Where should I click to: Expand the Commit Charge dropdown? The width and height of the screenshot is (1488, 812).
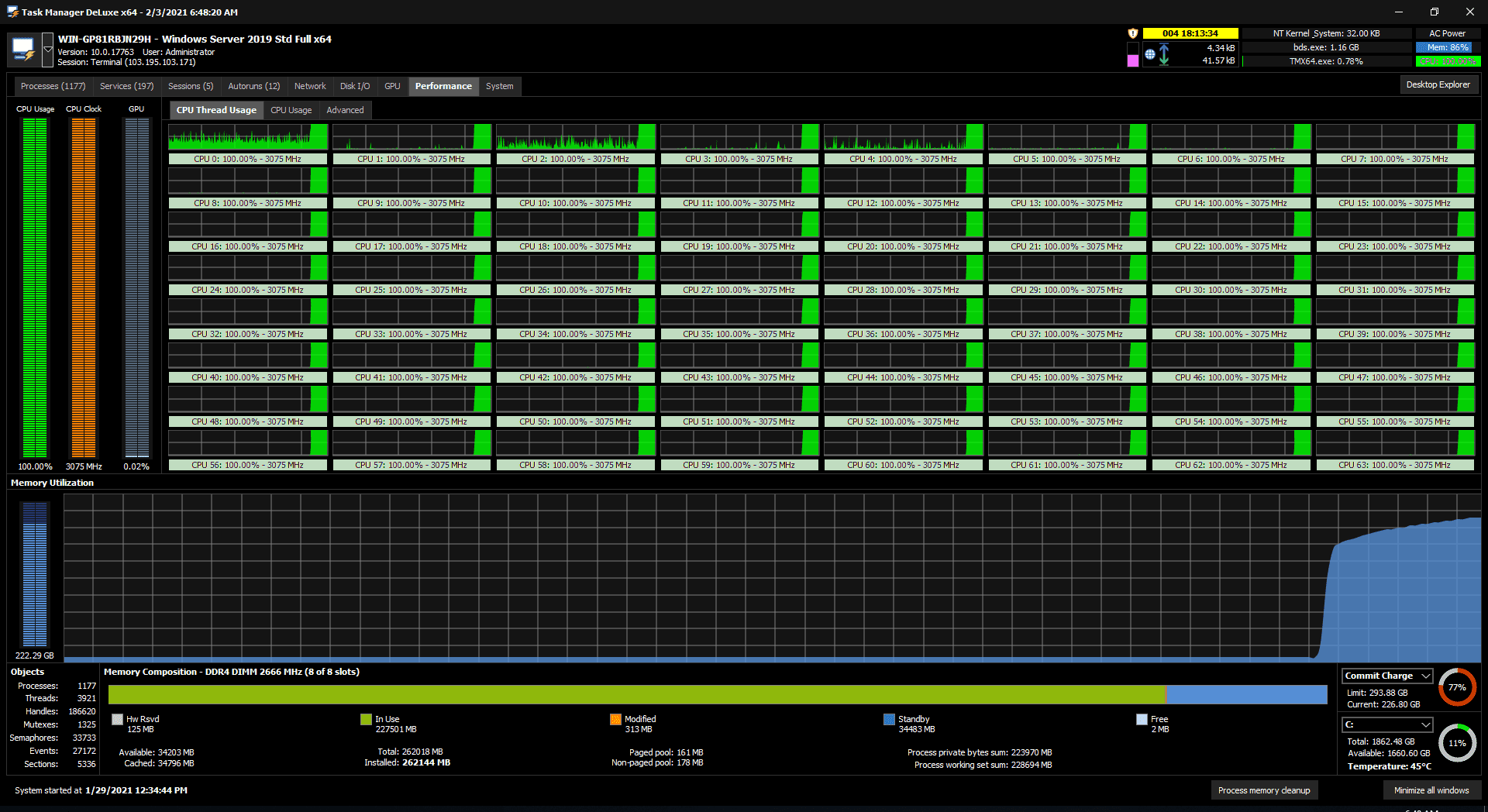point(1425,676)
